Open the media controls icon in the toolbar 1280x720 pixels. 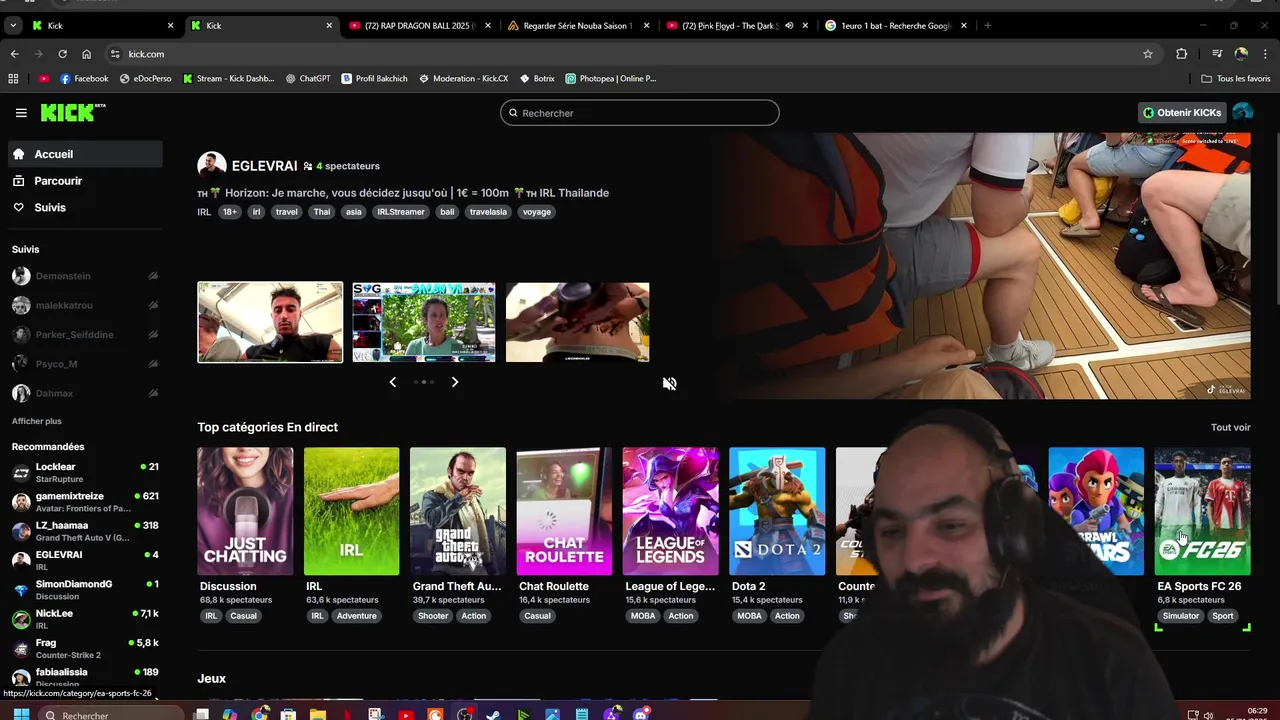[1217, 54]
